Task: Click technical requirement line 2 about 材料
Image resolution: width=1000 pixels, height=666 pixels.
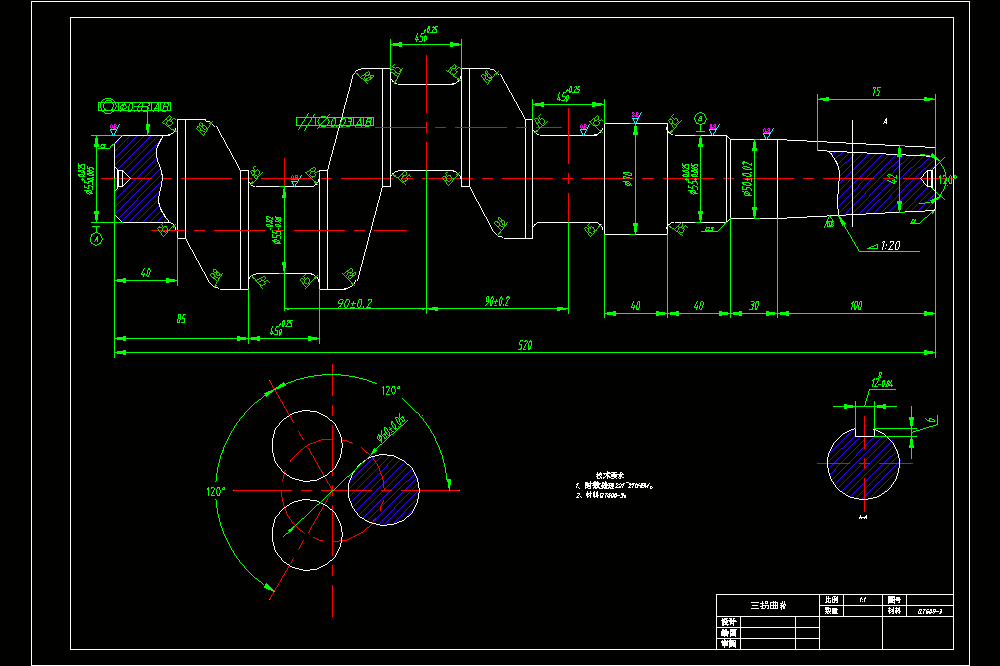Action: pos(601,495)
